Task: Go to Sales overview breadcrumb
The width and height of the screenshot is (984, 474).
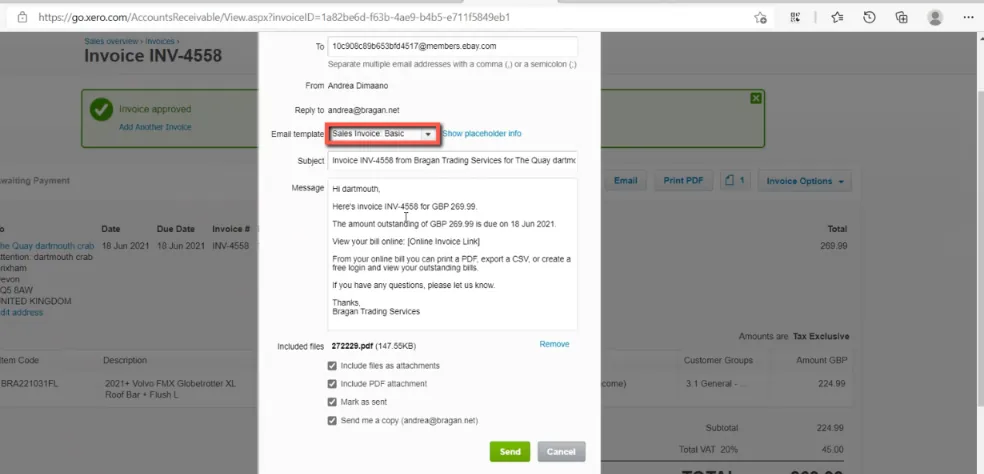Action: 111,41
